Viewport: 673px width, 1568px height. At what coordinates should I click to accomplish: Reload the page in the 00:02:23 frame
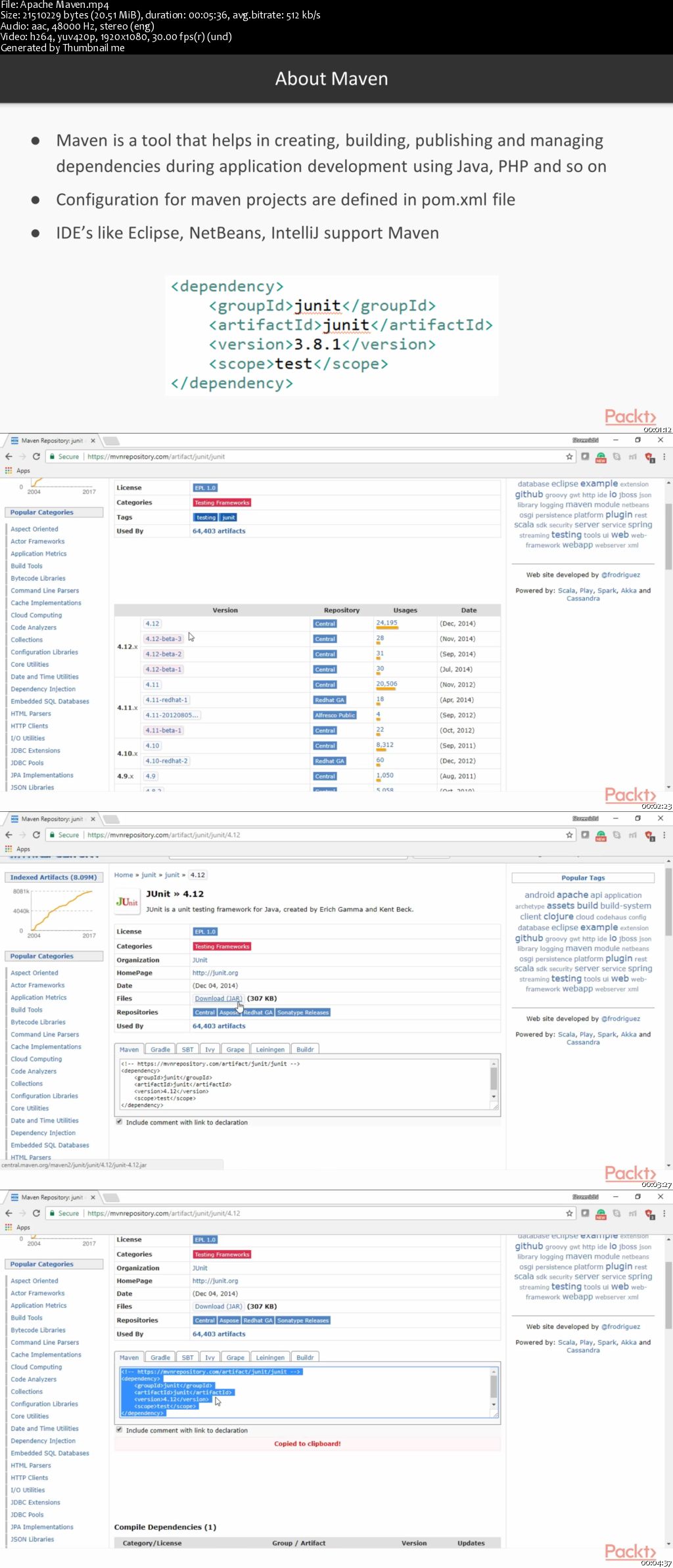click(x=36, y=457)
